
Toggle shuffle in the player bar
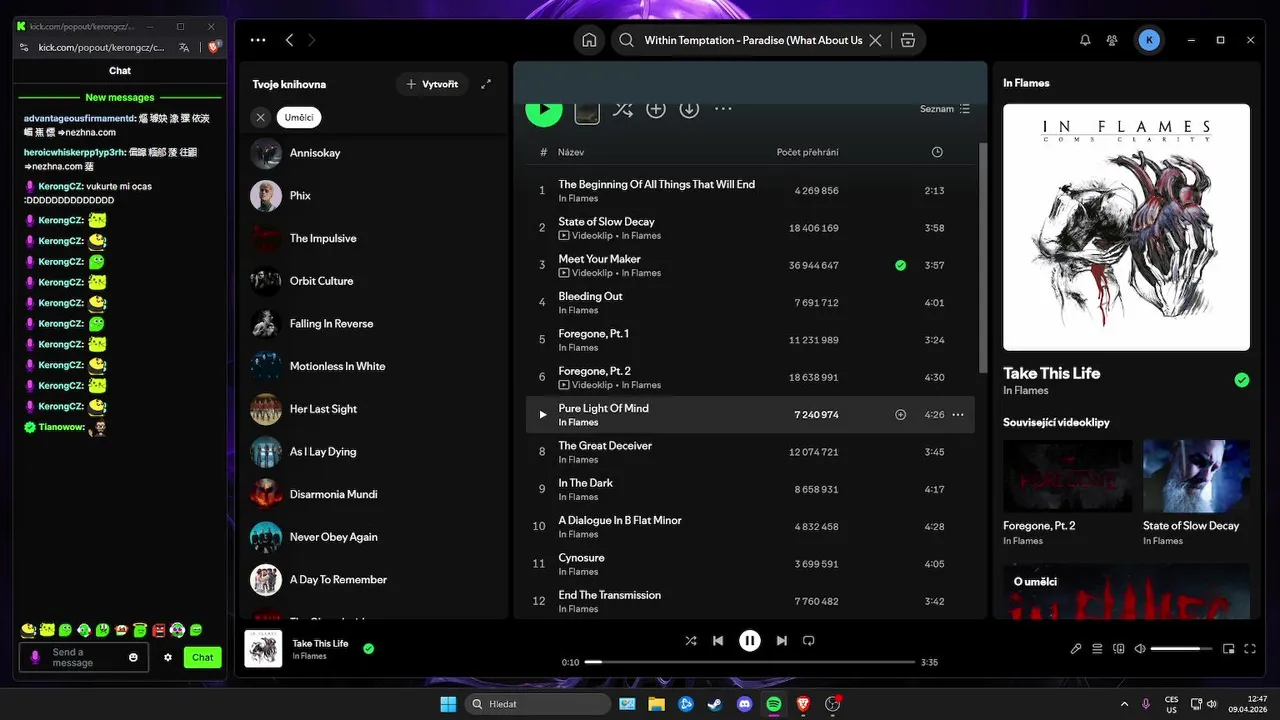click(x=691, y=641)
